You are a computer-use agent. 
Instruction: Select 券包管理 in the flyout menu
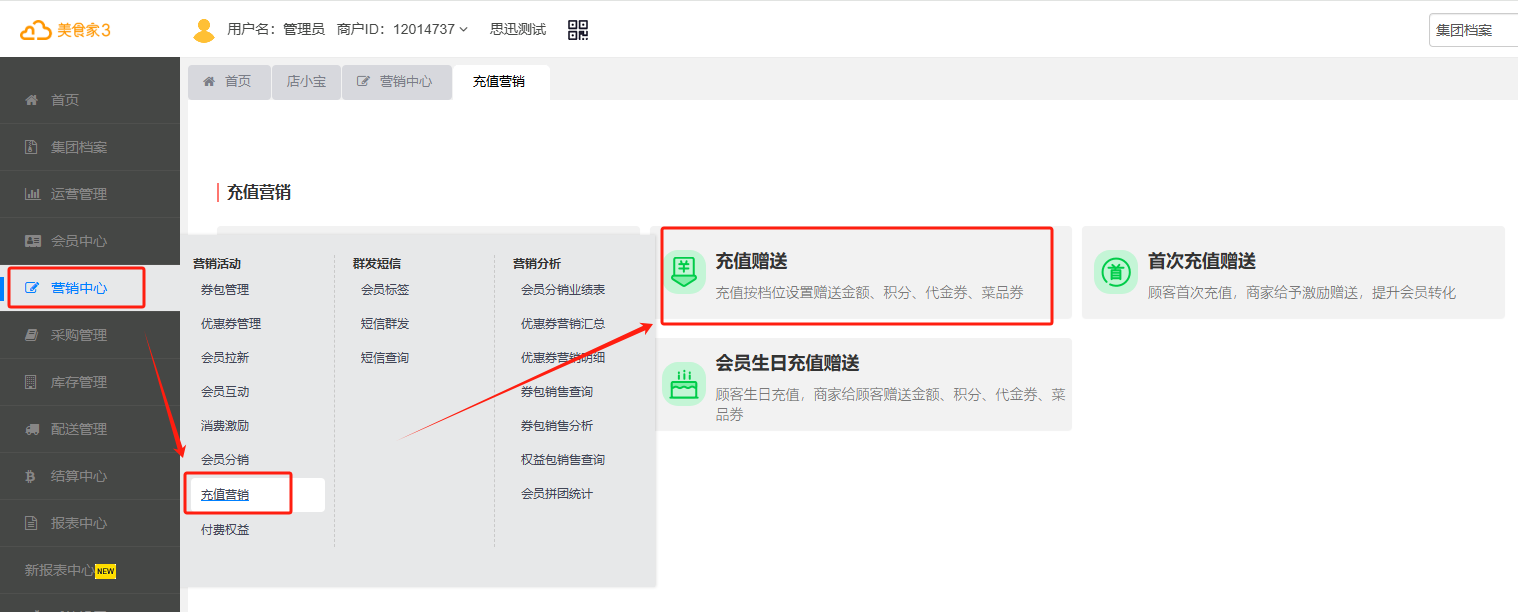point(225,290)
